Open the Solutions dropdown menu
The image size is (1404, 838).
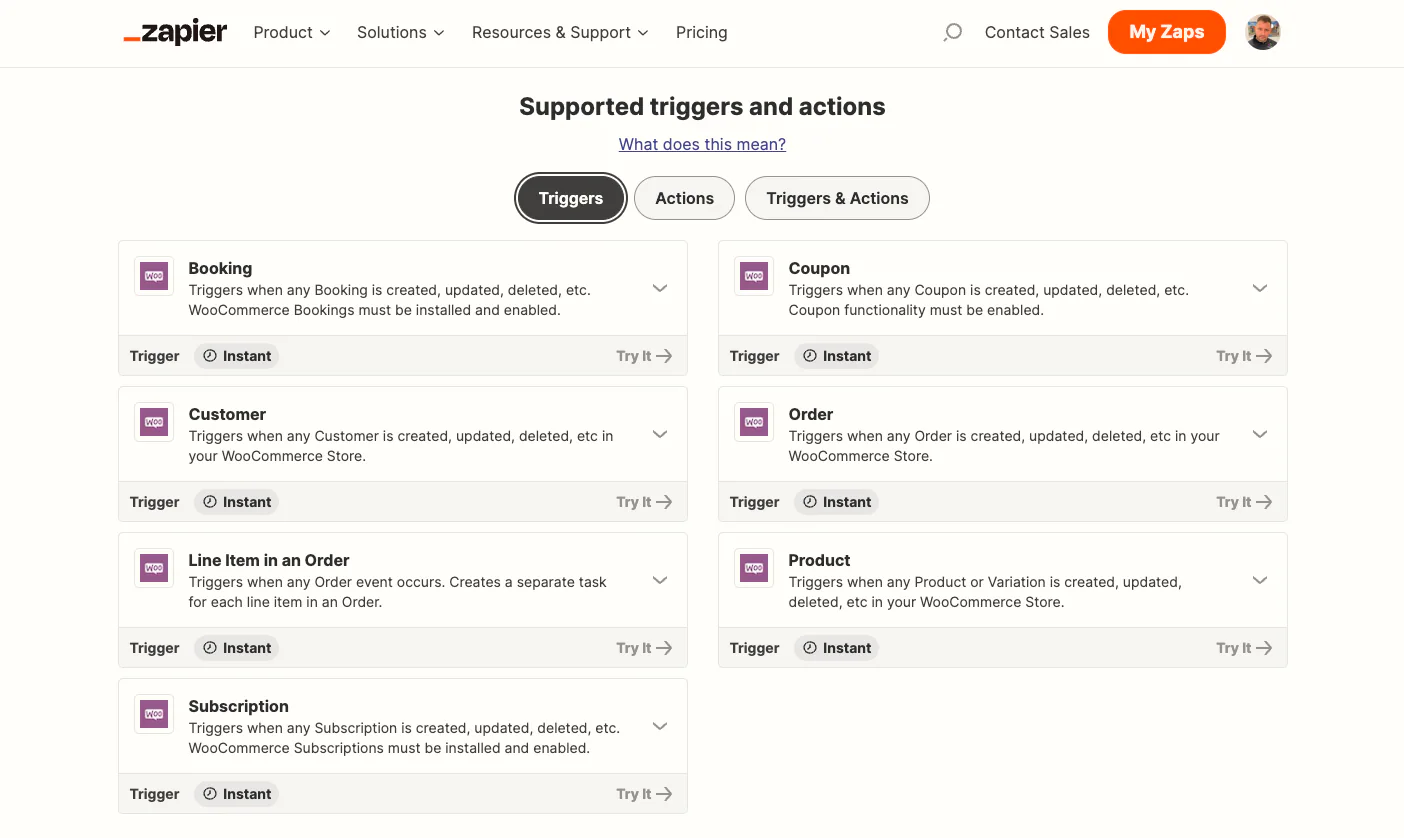point(401,32)
